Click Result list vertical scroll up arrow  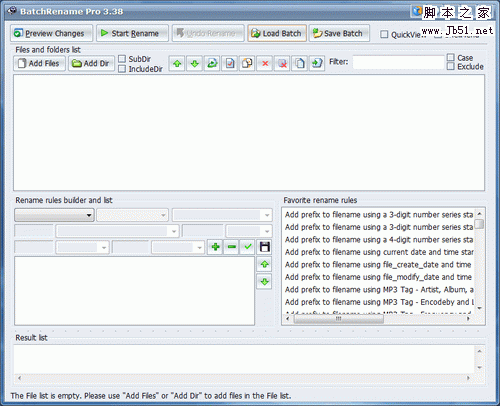(479, 351)
